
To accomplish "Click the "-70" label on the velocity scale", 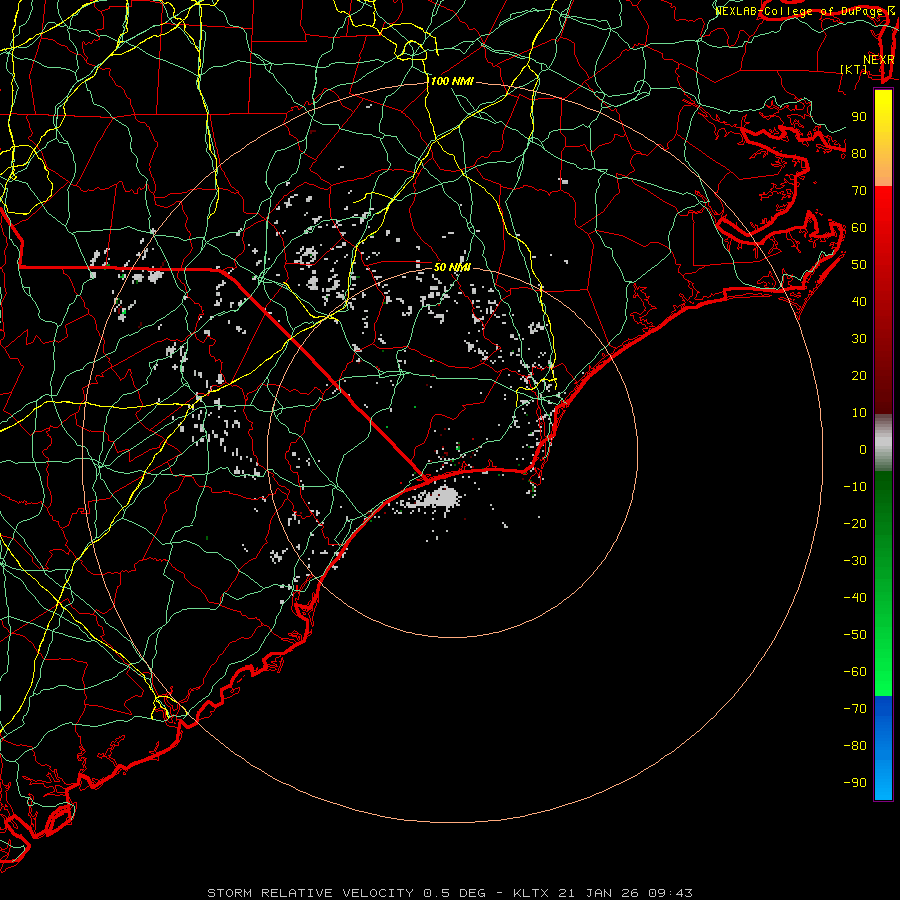I will pos(855,709).
